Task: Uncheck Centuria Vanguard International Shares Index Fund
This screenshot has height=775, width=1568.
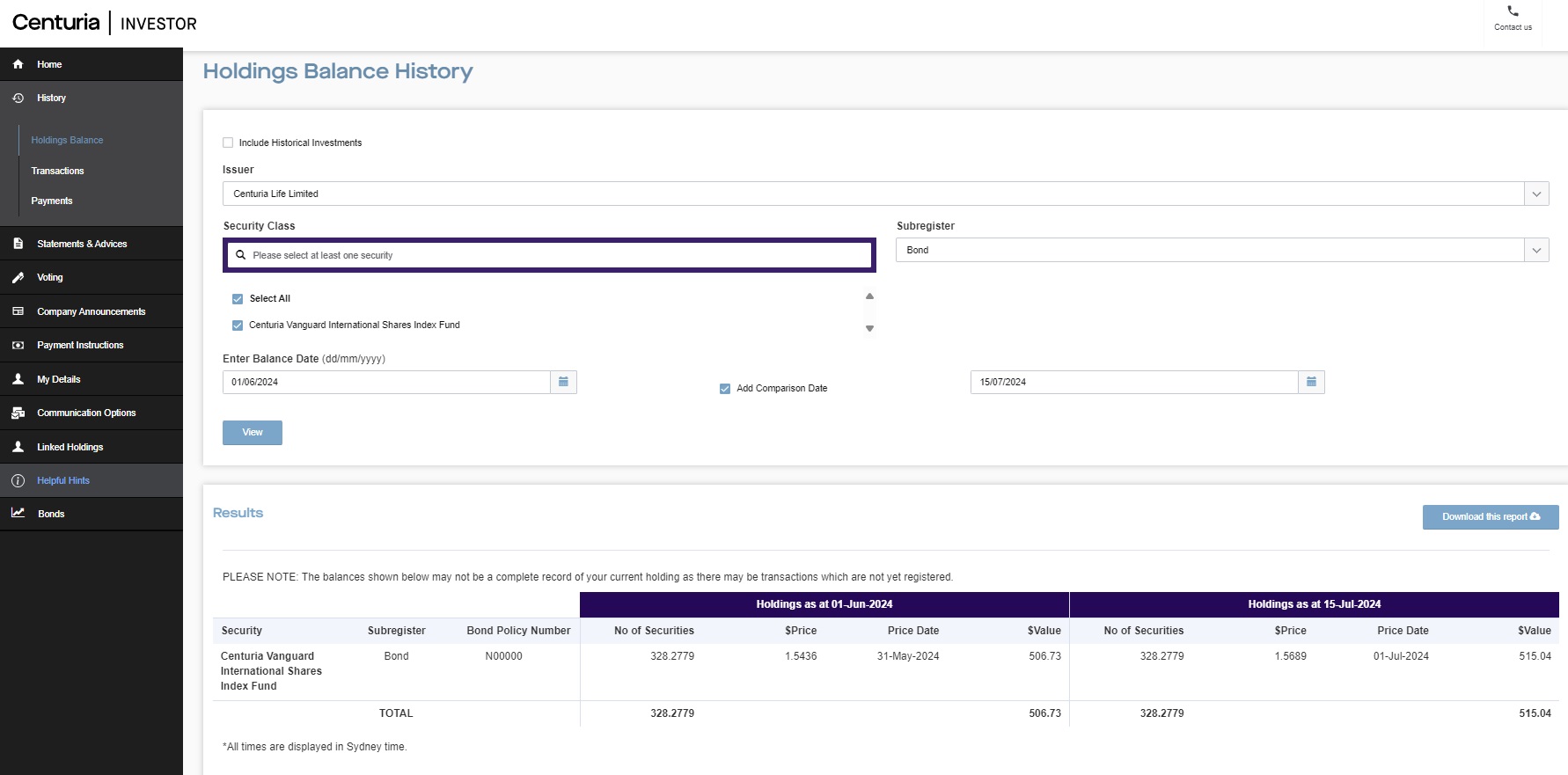Action: click(x=238, y=325)
